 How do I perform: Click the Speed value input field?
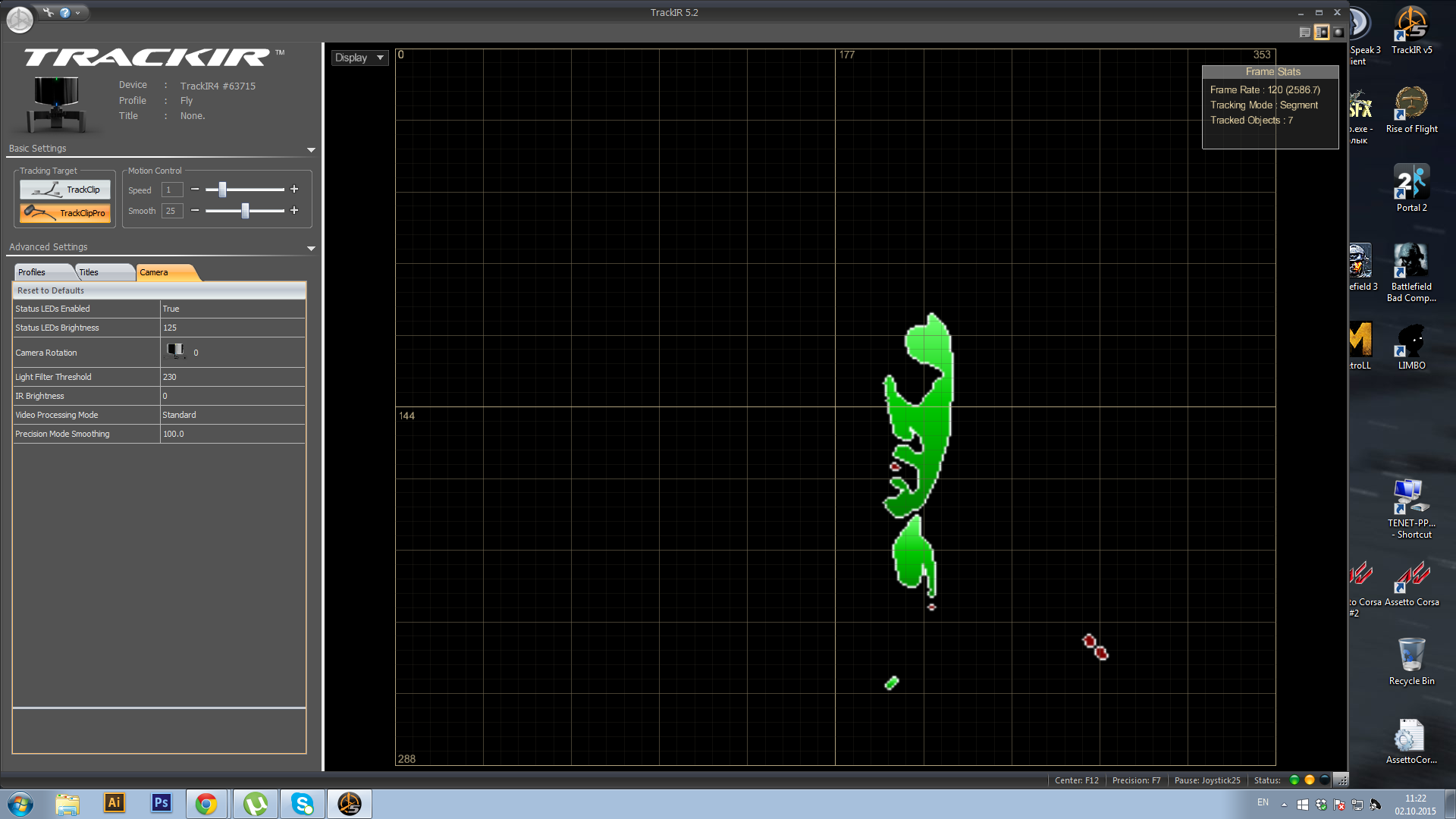coord(172,190)
